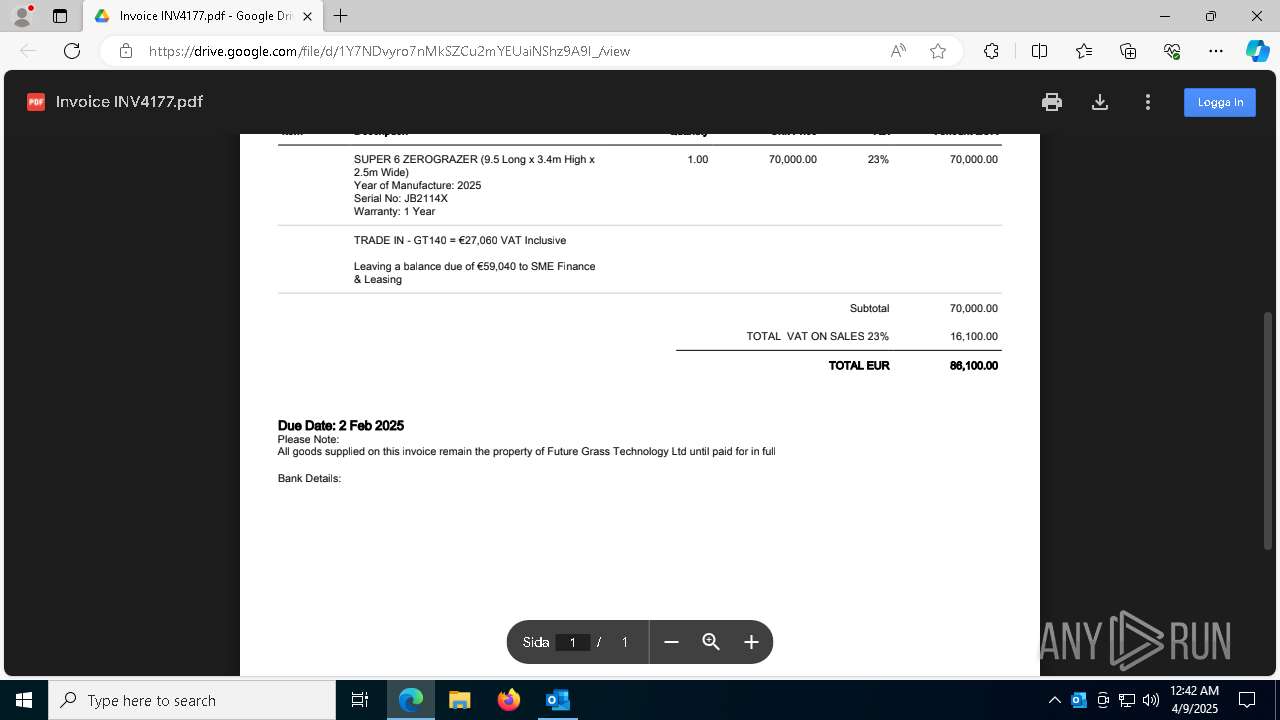Print the invoice PDF

pos(1051,102)
